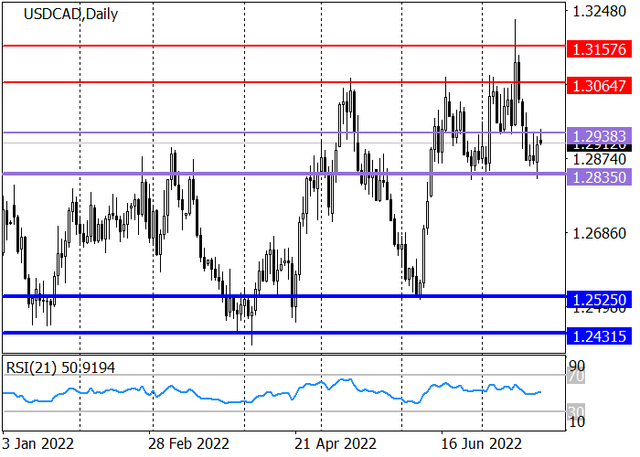This screenshot has height=457, width=640.
Task: Click the 1.28740 price axis value
Action: point(600,159)
